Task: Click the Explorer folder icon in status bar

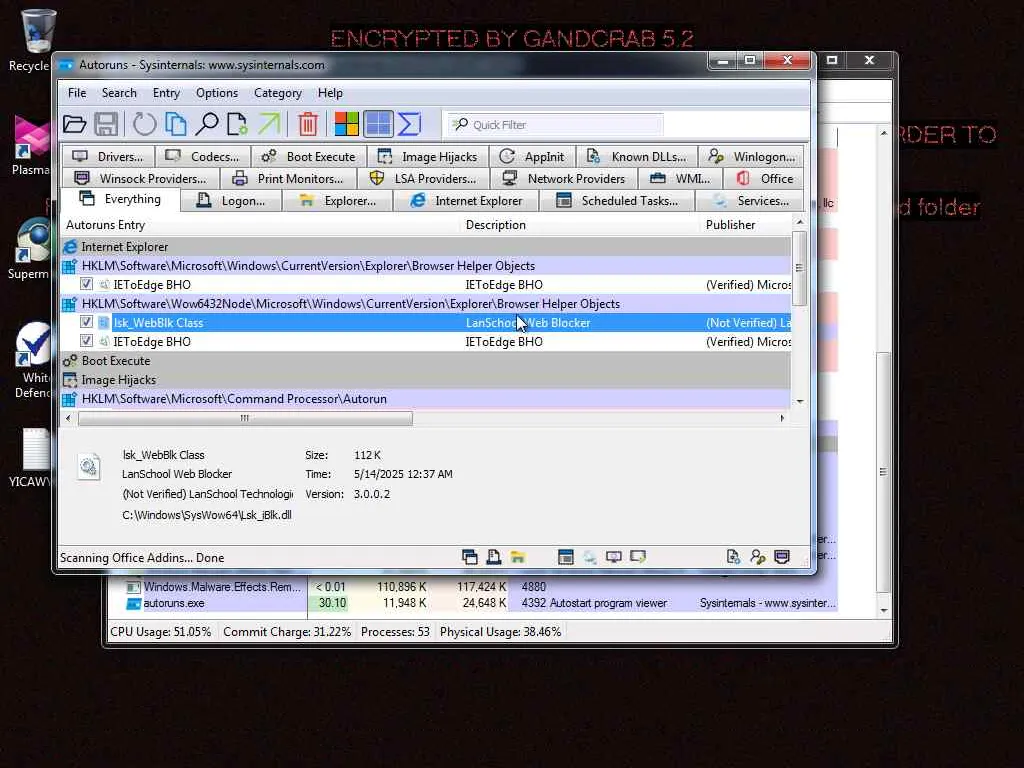Action: (518, 557)
